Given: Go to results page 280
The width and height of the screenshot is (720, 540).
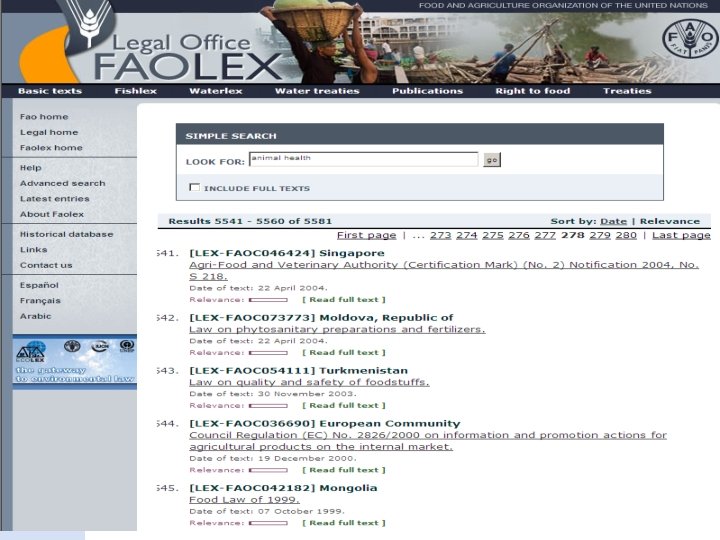Looking at the screenshot, I should click(626, 235).
